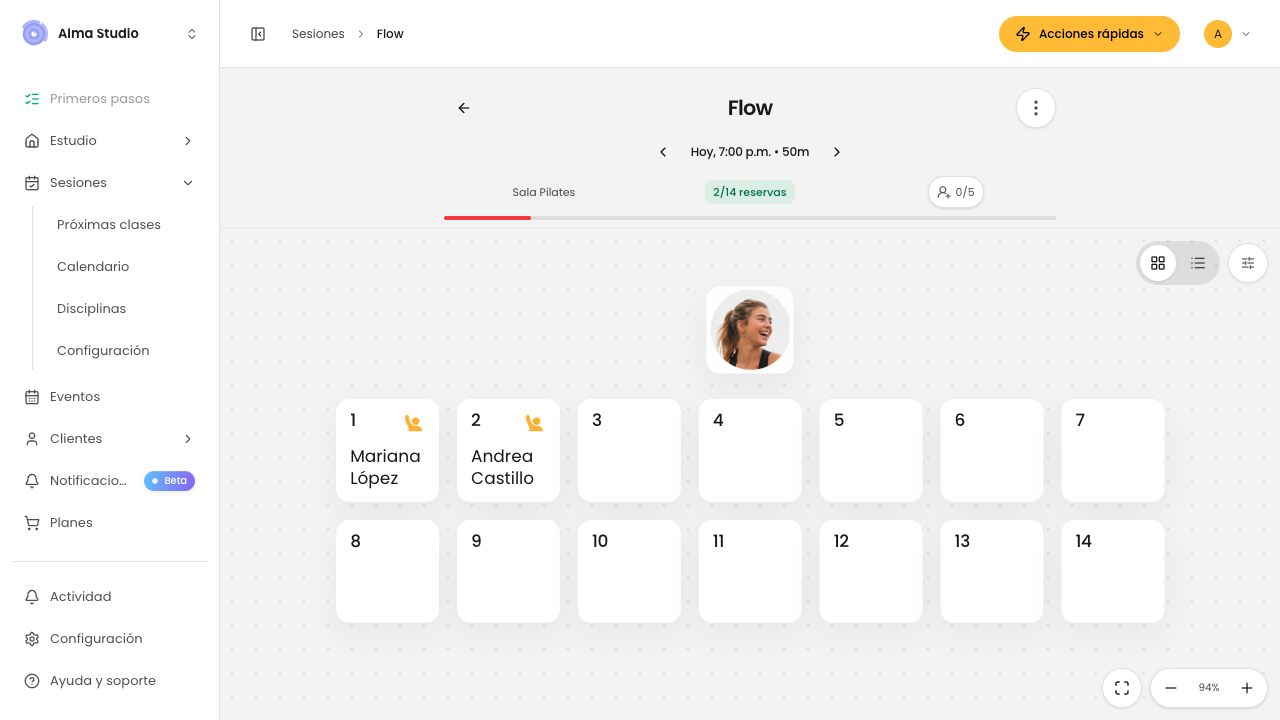Open the three-dot options menu
The height and width of the screenshot is (720, 1280).
pyautogui.click(x=1036, y=108)
